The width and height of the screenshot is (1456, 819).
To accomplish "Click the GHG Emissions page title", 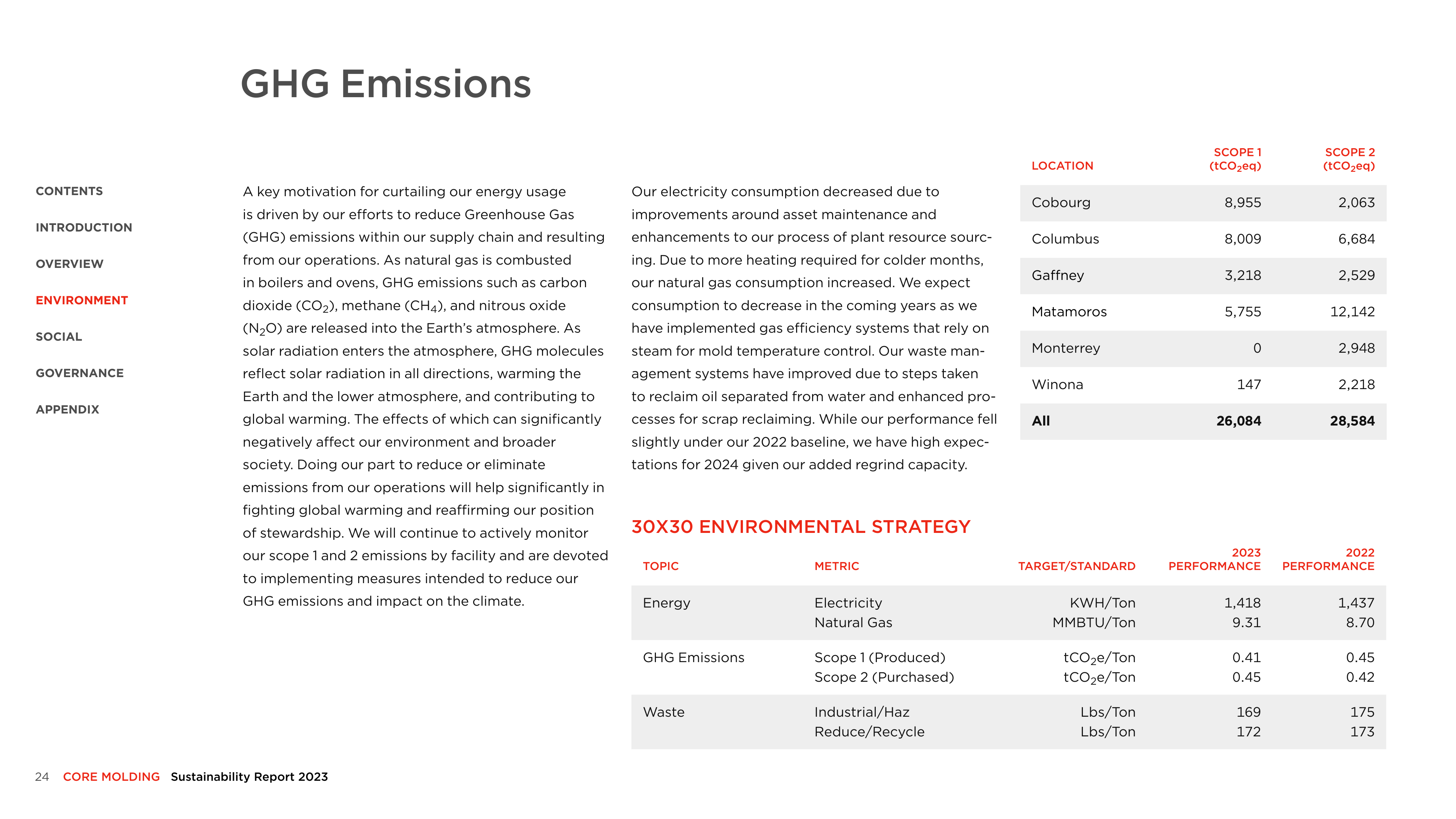I will point(386,84).
